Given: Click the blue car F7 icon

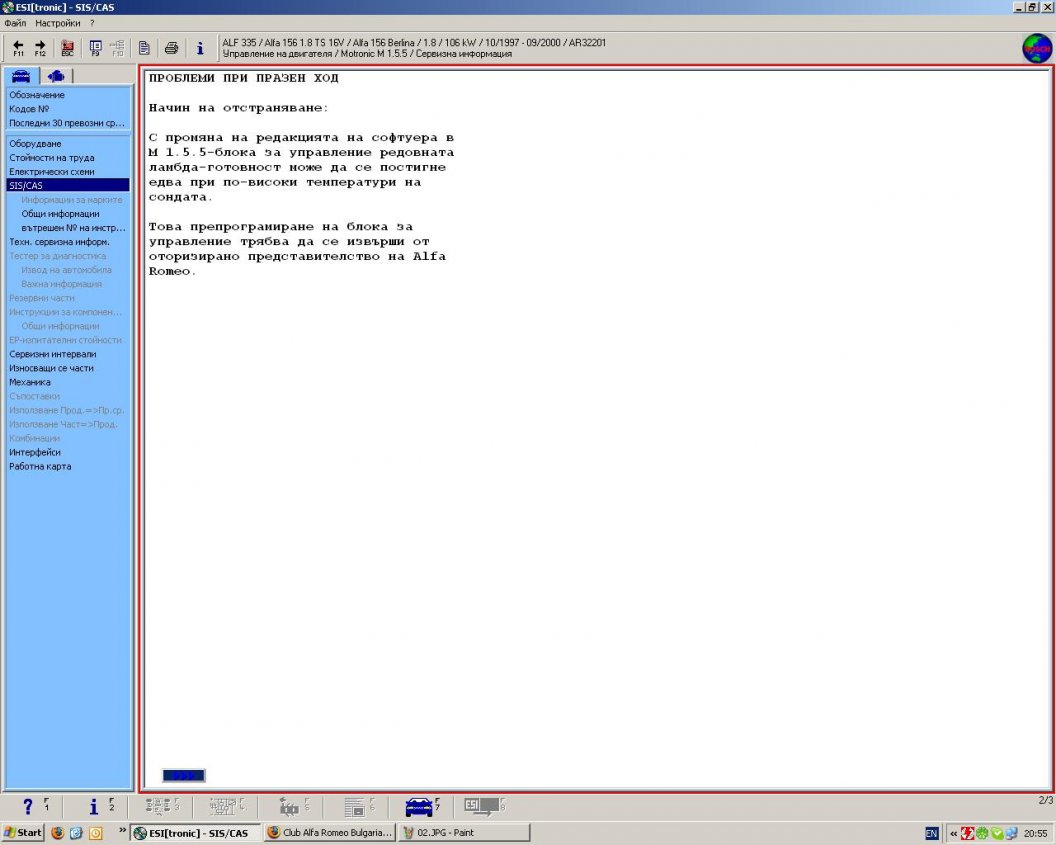Looking at the screenshot, I should pyautogui.click(x=420, y=807).
